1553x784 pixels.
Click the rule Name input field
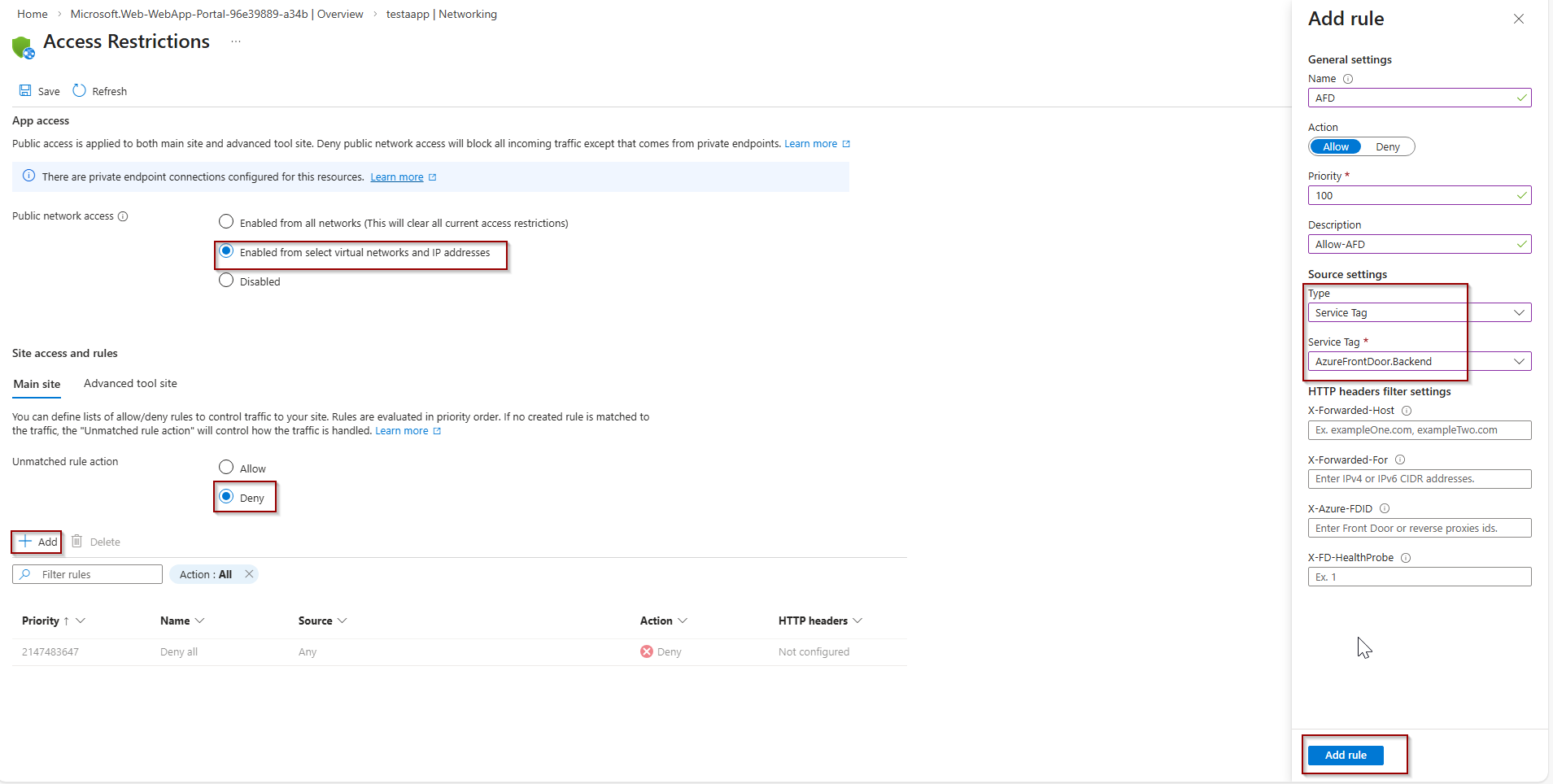(1420, 98)
